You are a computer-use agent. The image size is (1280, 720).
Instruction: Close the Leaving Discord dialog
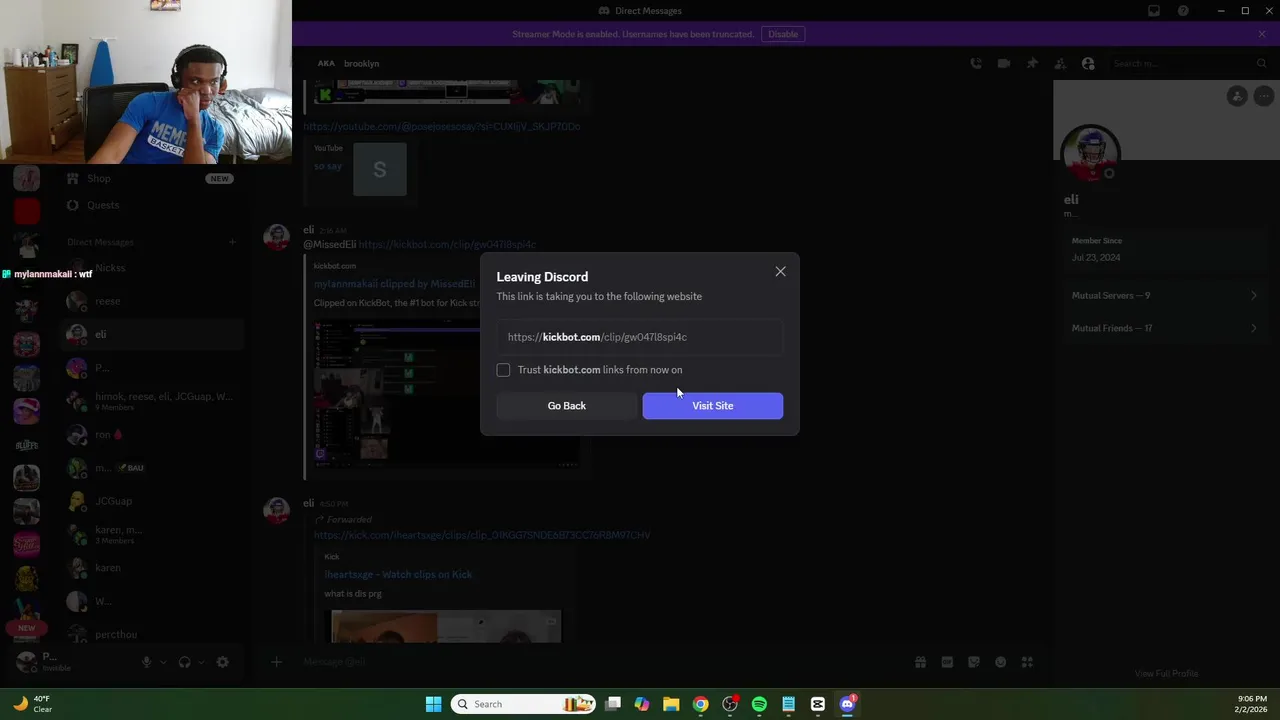pos(780,271)
